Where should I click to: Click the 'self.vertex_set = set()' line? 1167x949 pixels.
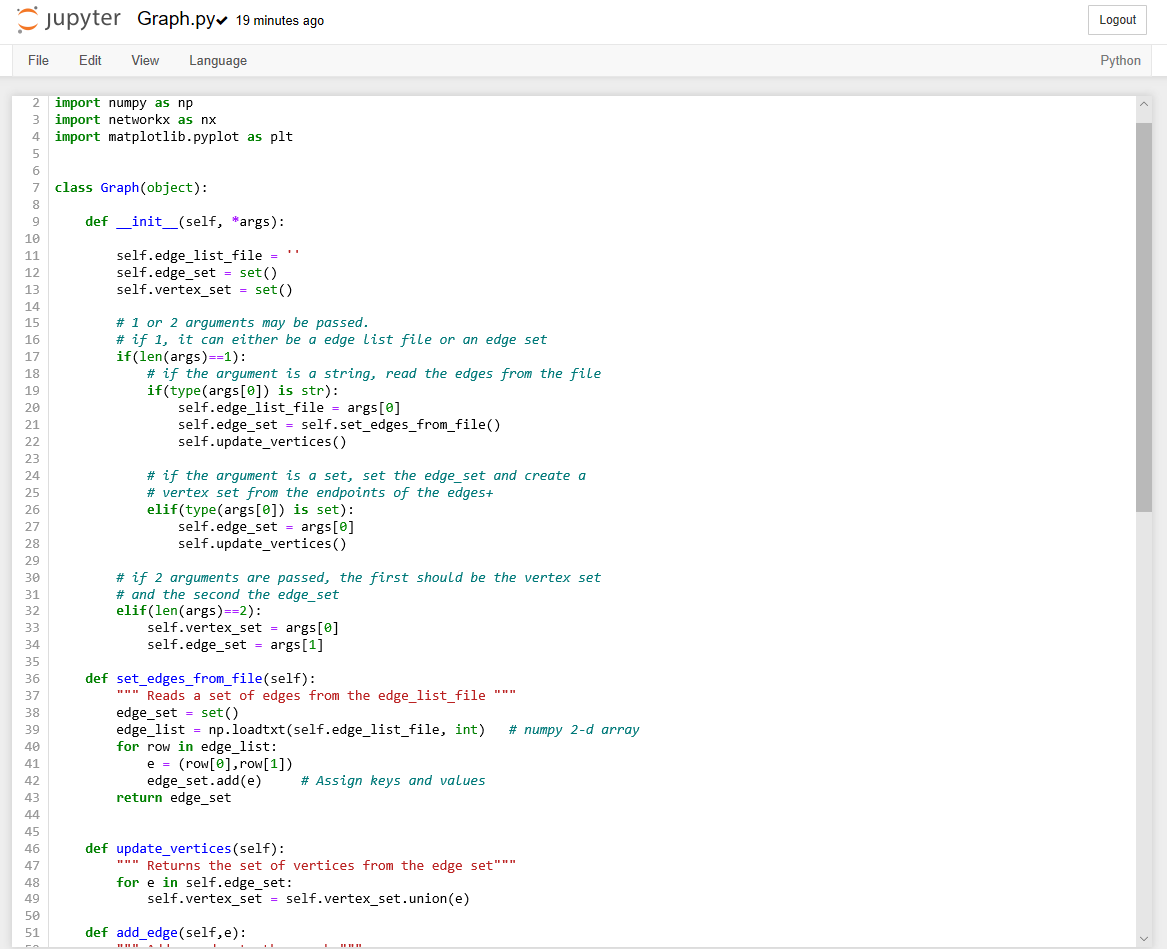pos(204,290)
